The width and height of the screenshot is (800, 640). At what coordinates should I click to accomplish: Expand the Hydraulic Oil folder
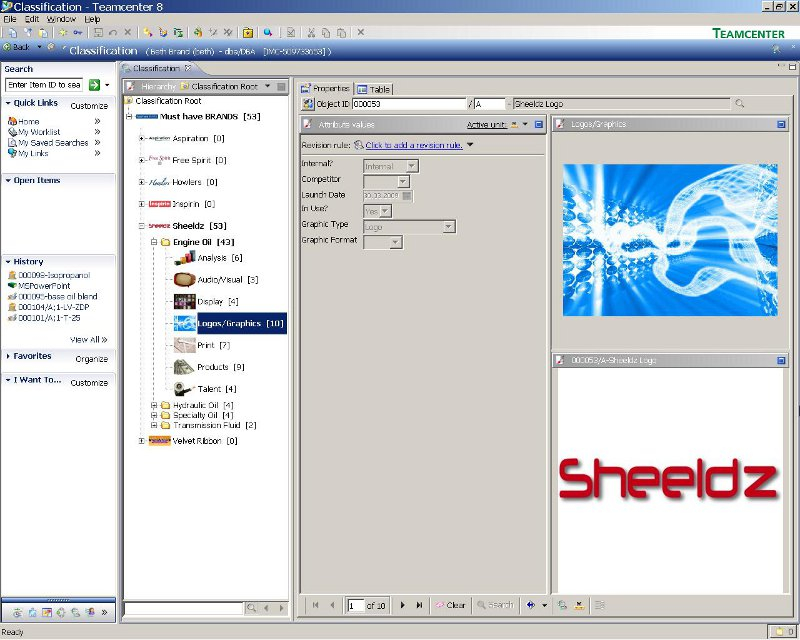pyautogui.click(x=154, y=405)
